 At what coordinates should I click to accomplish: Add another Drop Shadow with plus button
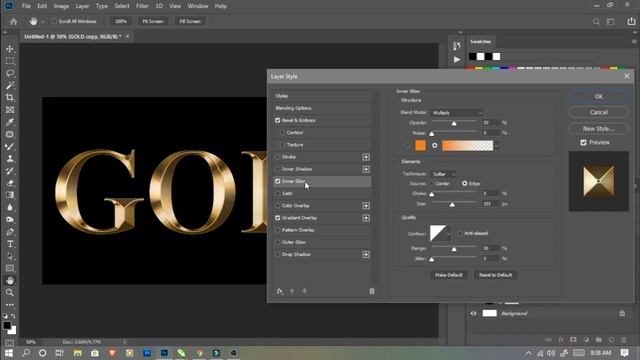coord(366,255)
